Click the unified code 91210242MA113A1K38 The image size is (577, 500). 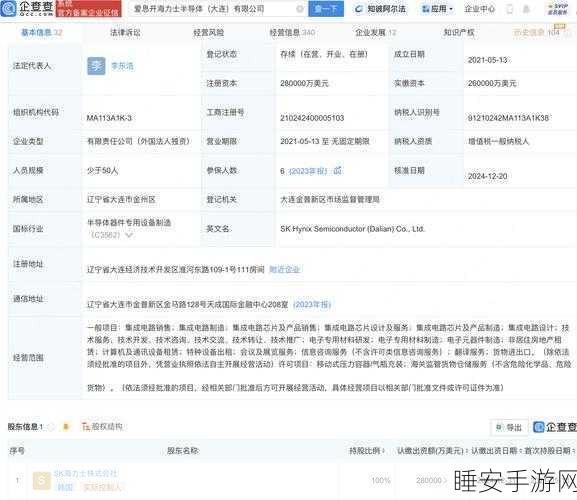[x=508, y=118]
